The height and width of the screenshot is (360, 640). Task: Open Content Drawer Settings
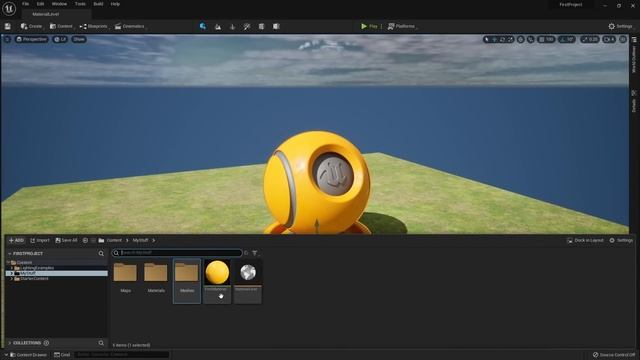tap(621, 240)
